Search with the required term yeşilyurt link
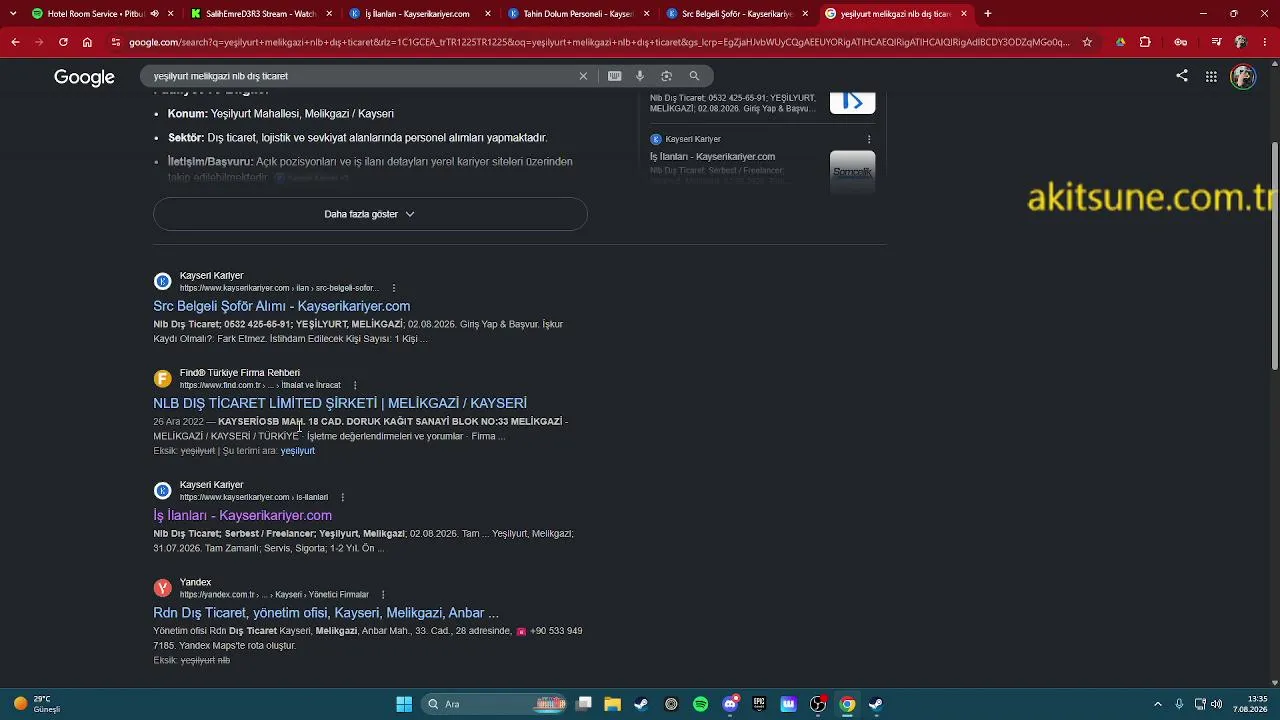Image resolution: width=1280 pixels, height=720 pixels. pos(298,451)
